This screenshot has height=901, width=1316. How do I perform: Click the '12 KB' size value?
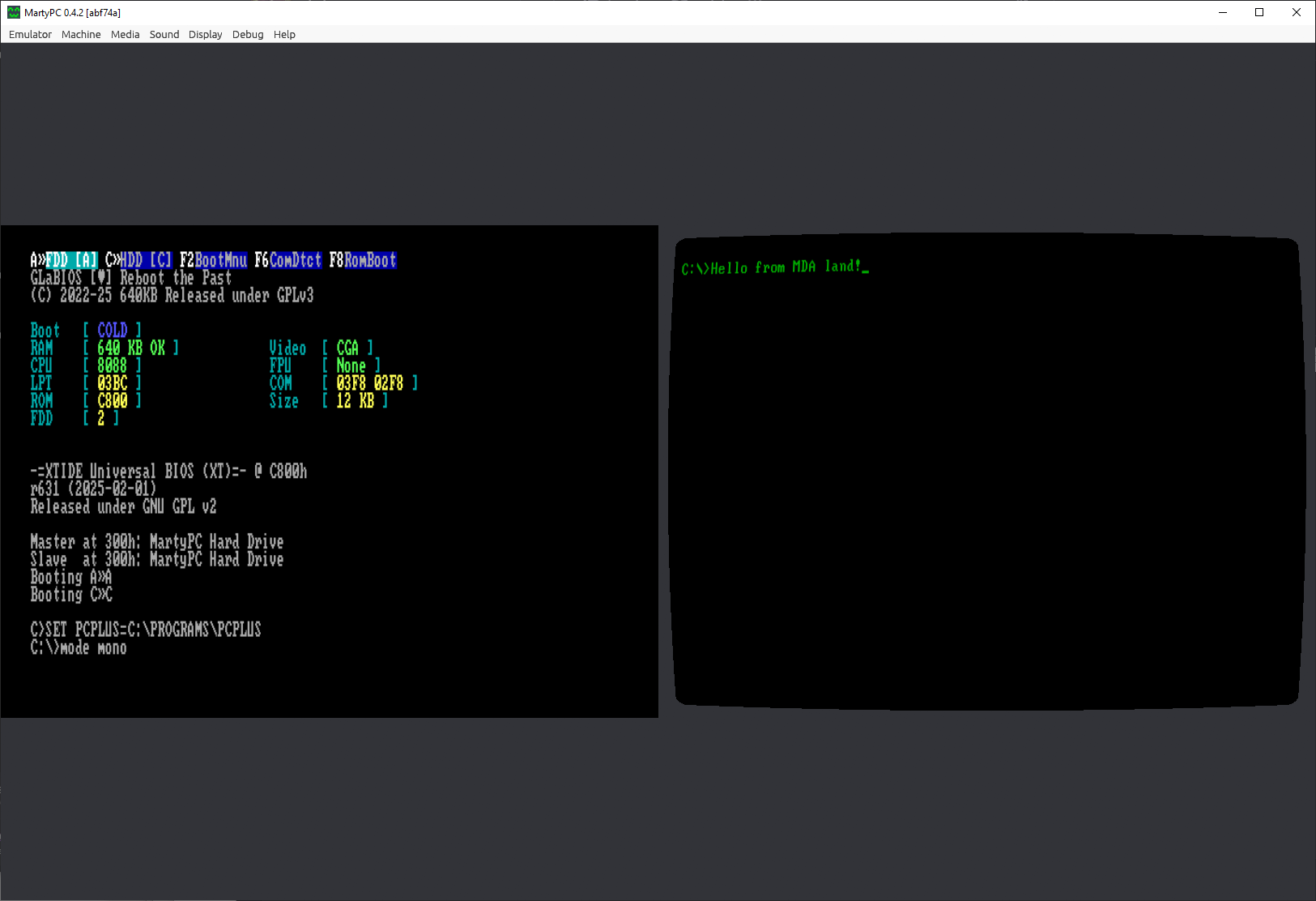pos(356,400)
